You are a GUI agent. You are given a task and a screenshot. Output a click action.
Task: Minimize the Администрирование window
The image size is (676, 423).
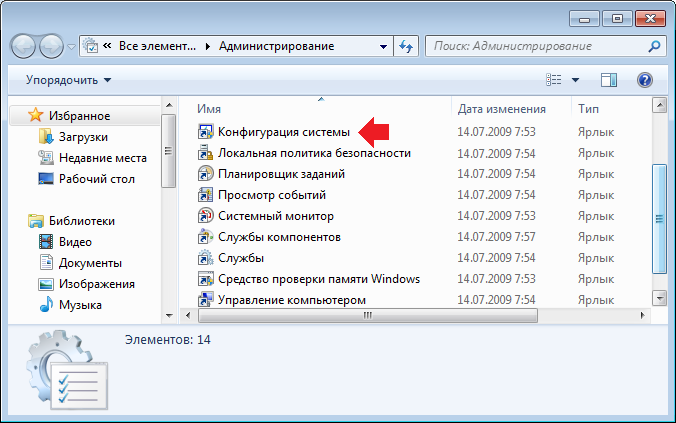click(x=584, y=19)
